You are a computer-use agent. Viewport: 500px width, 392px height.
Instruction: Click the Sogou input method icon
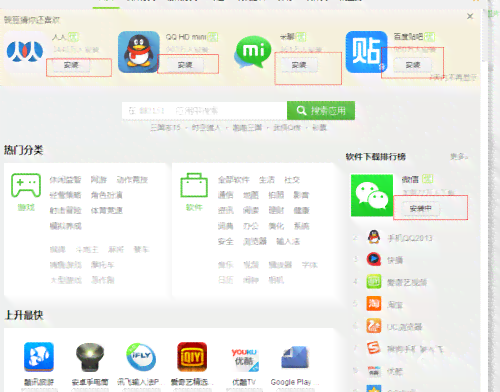click(374, 348)
